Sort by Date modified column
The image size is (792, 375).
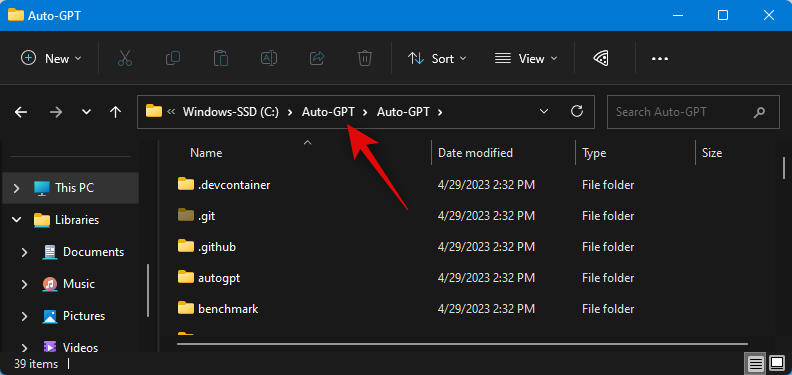pyautogui.click(x=475, y=153)
